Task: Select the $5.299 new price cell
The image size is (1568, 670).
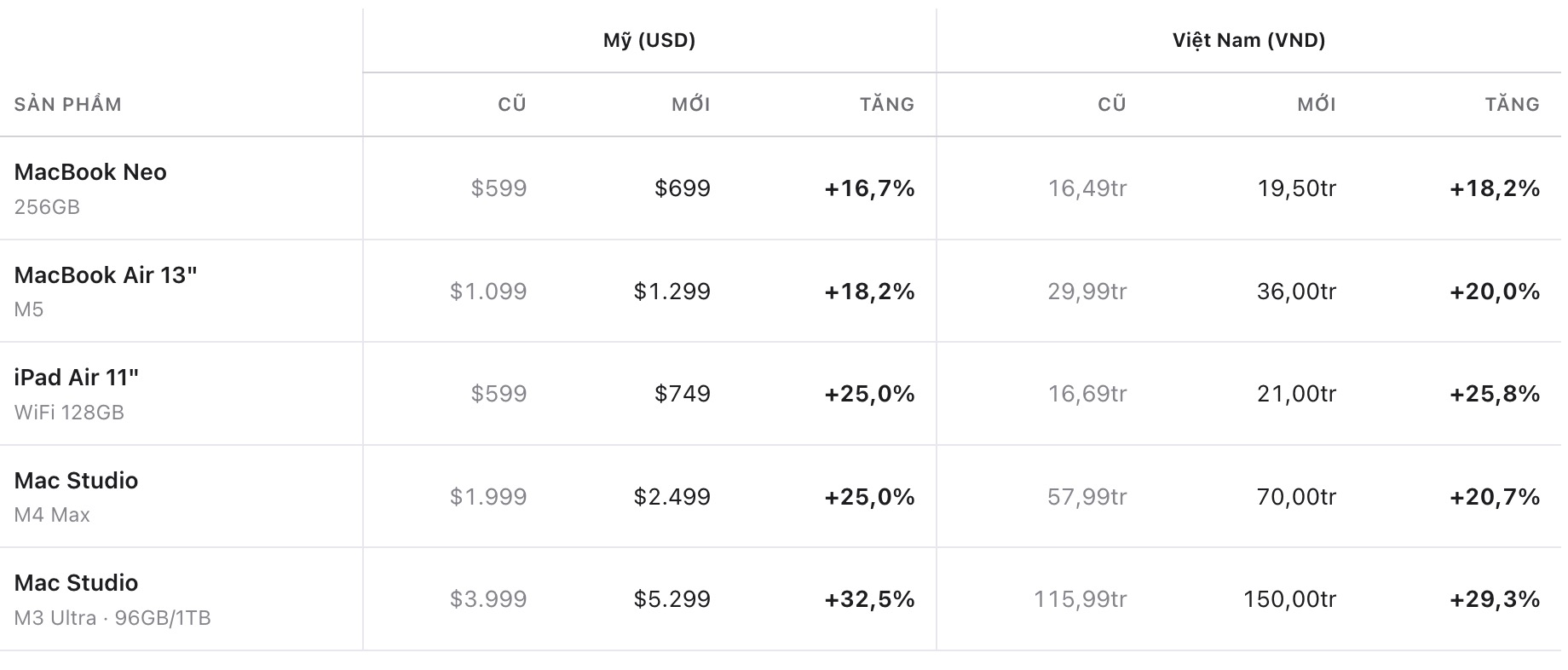Action: 672,599
